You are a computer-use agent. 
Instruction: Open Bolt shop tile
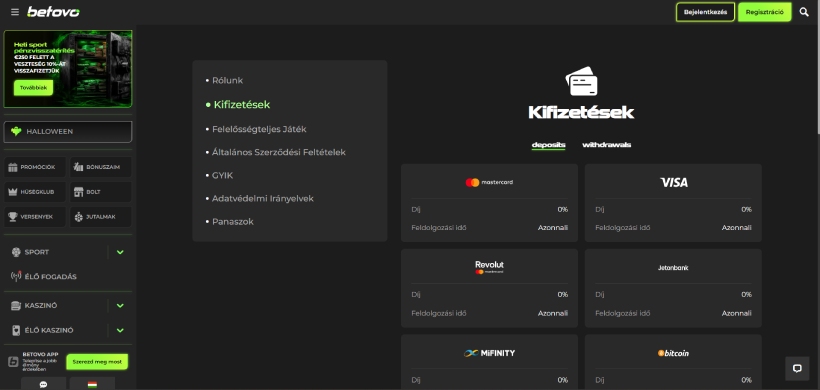[101, 192]
